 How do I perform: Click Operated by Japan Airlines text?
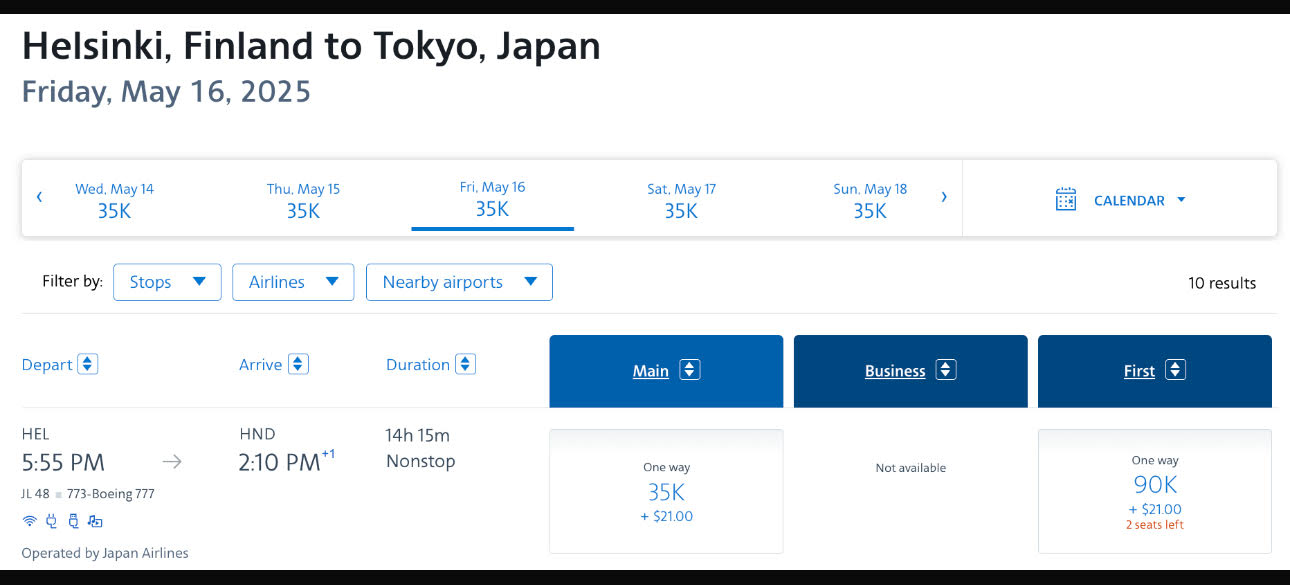[x=105, y=553]
